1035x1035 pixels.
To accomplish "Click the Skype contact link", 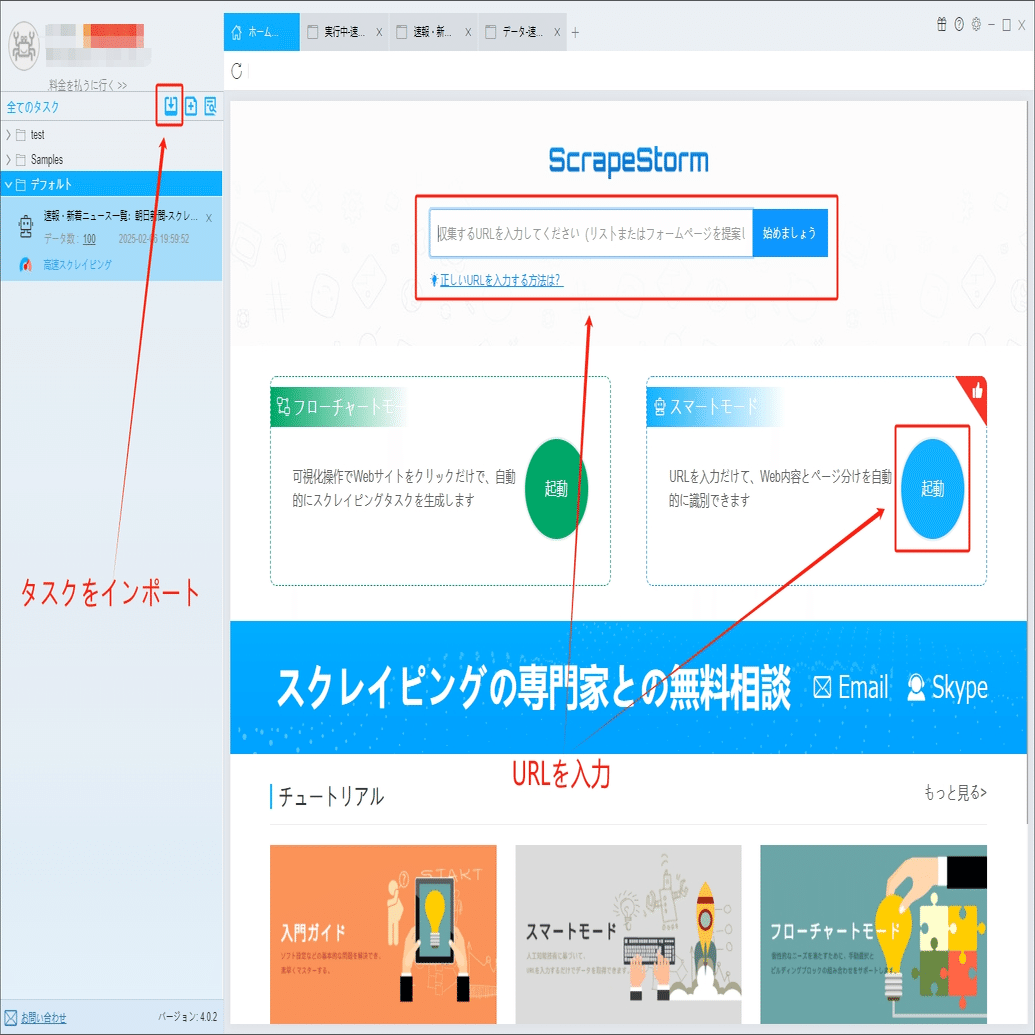I will (x=947, y=687).
